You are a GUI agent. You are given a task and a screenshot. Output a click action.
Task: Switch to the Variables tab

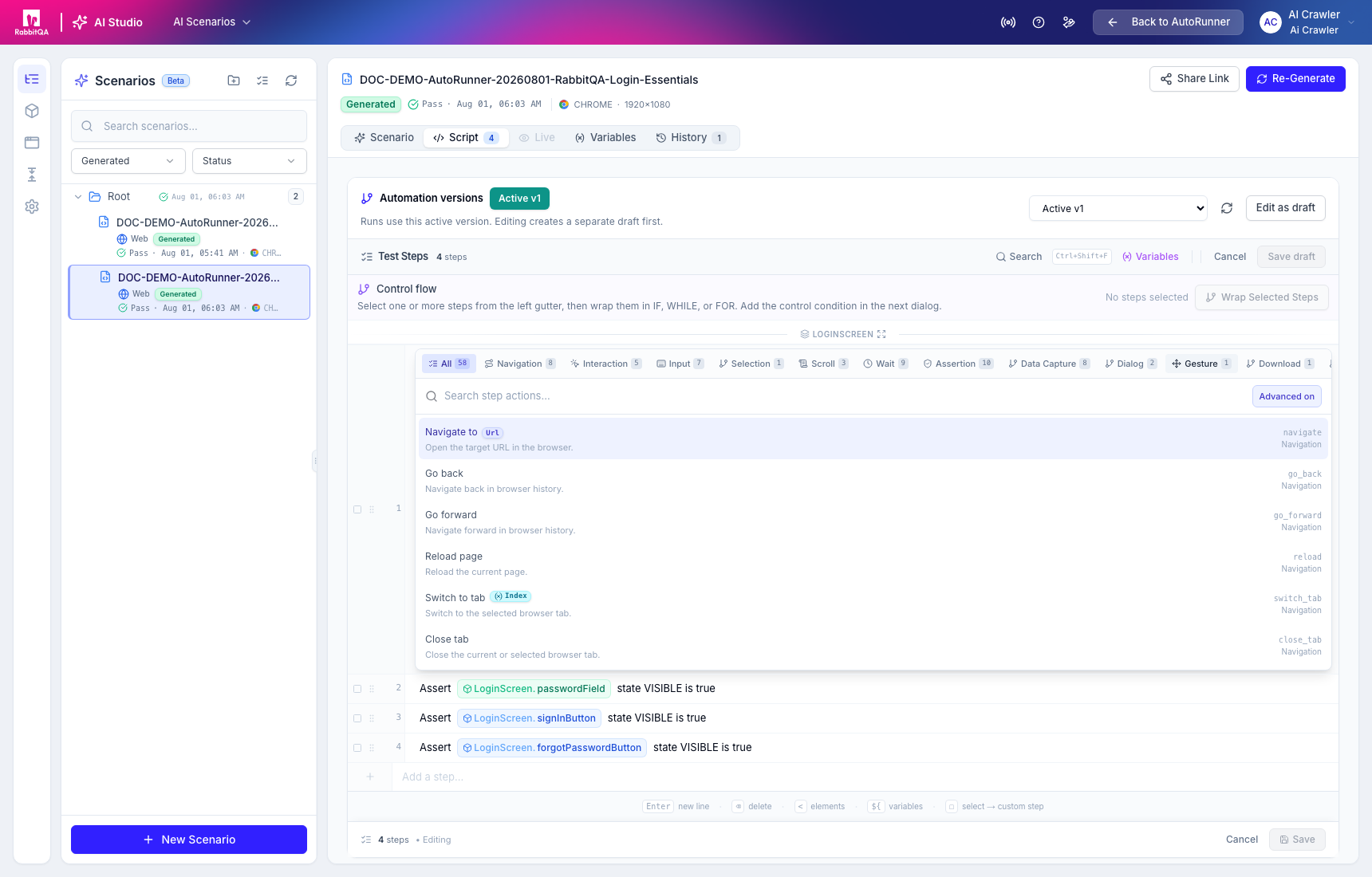coord(605,138)
